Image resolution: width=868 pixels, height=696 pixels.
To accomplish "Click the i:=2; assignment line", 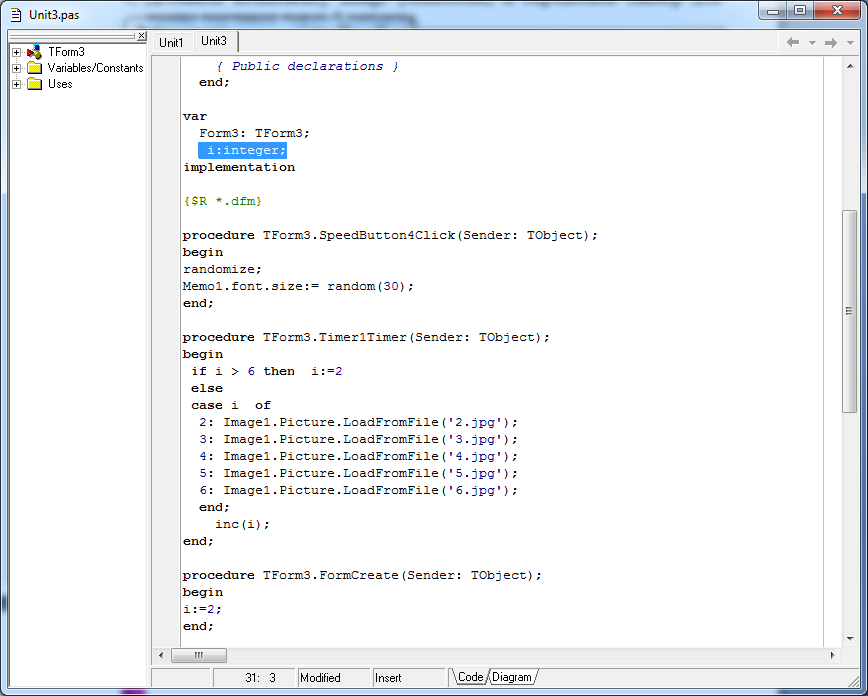I will point(202,609).
